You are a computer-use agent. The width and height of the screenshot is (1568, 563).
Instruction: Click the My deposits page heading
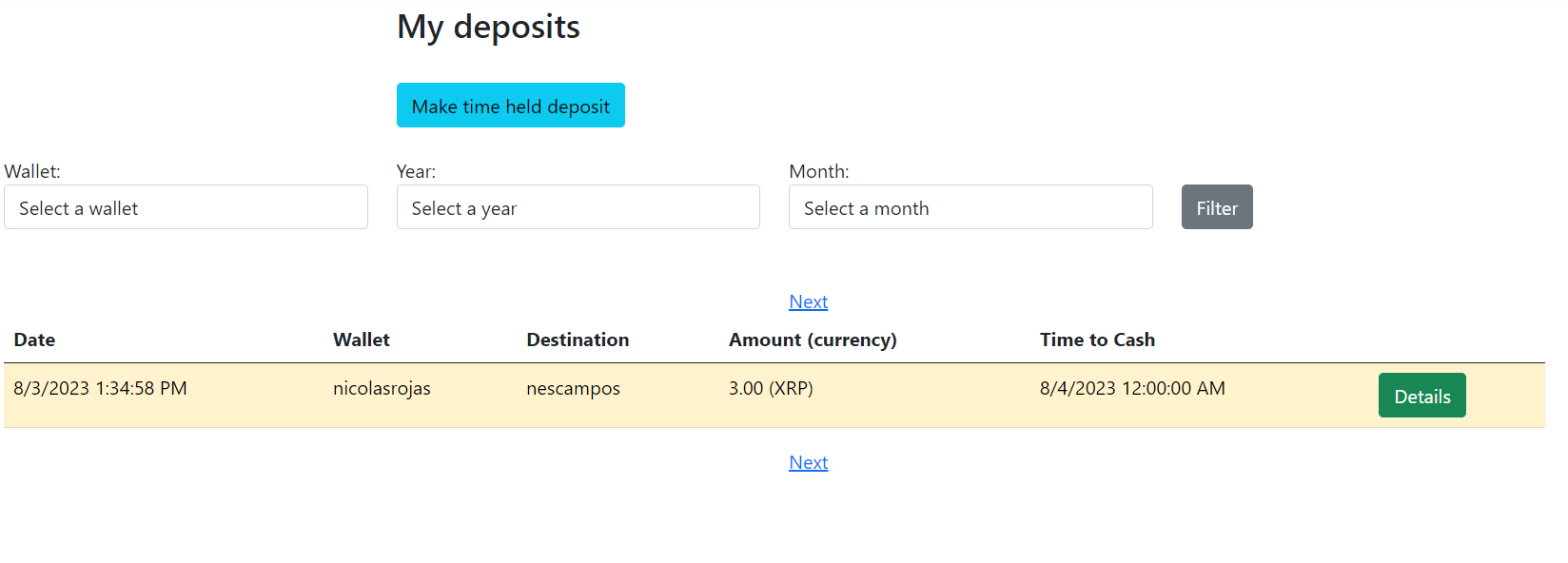488,27
